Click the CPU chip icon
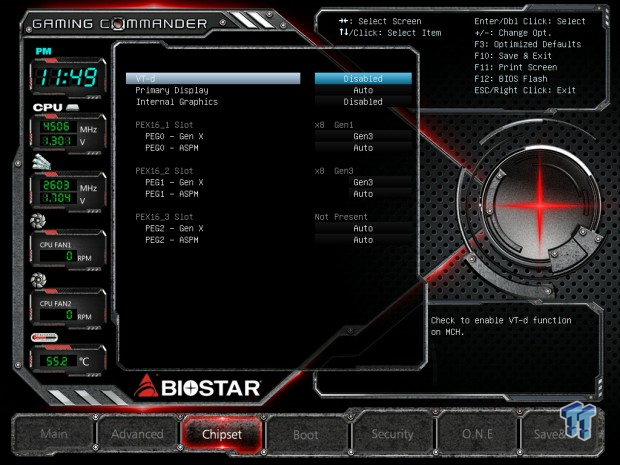The height and width of the screenshot is (465, 620). [x=72, y=107]
